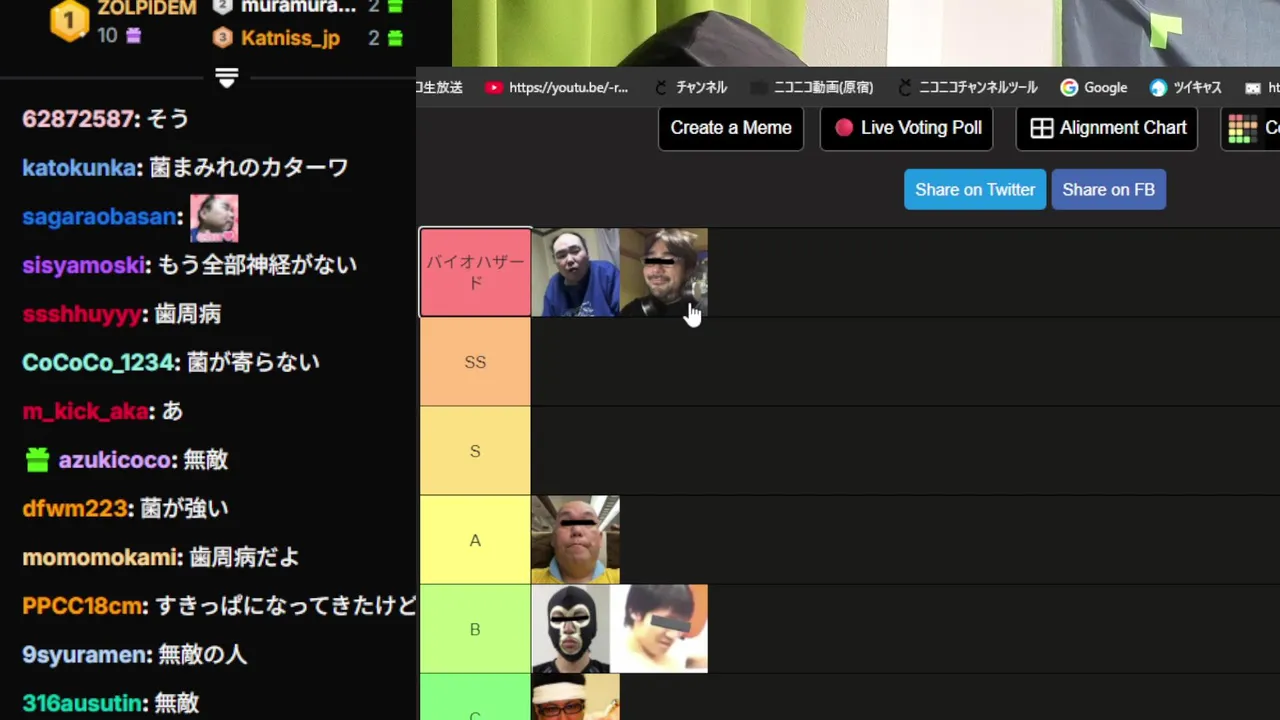1280x720 pixels.
Task: Select the S tier label
Action: tap(475, 451)
